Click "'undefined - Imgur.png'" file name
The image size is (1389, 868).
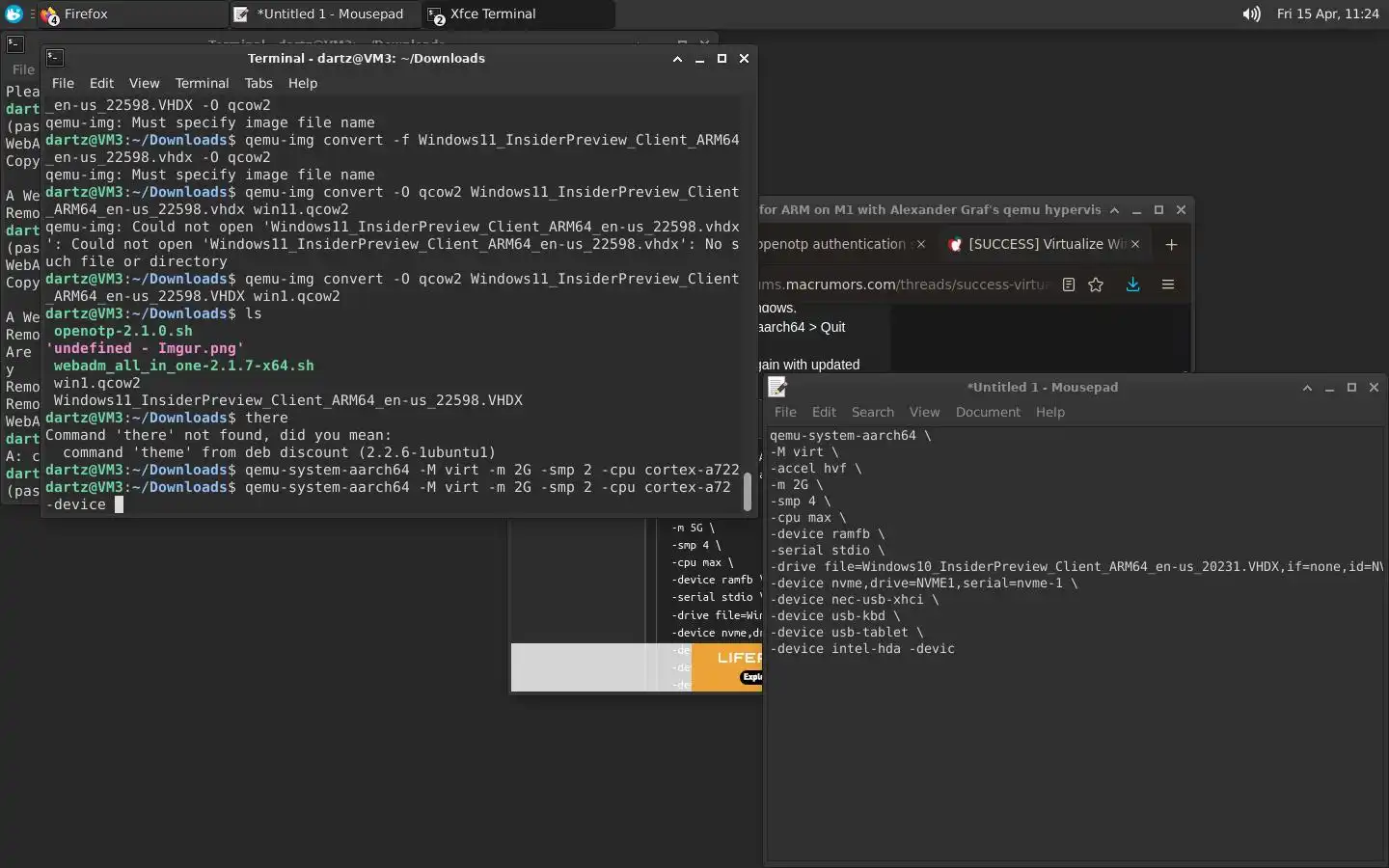tap(145, 348)
